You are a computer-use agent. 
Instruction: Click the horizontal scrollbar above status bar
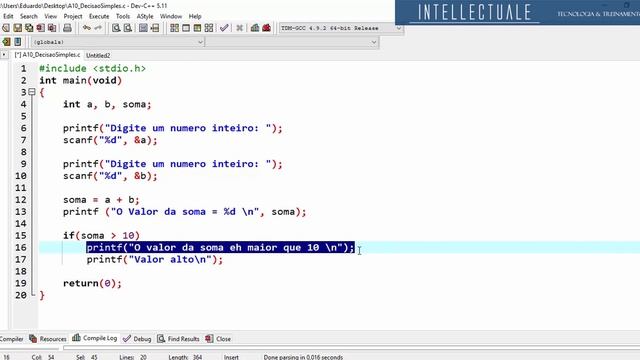pyautogui.click(x=351, y=348)
